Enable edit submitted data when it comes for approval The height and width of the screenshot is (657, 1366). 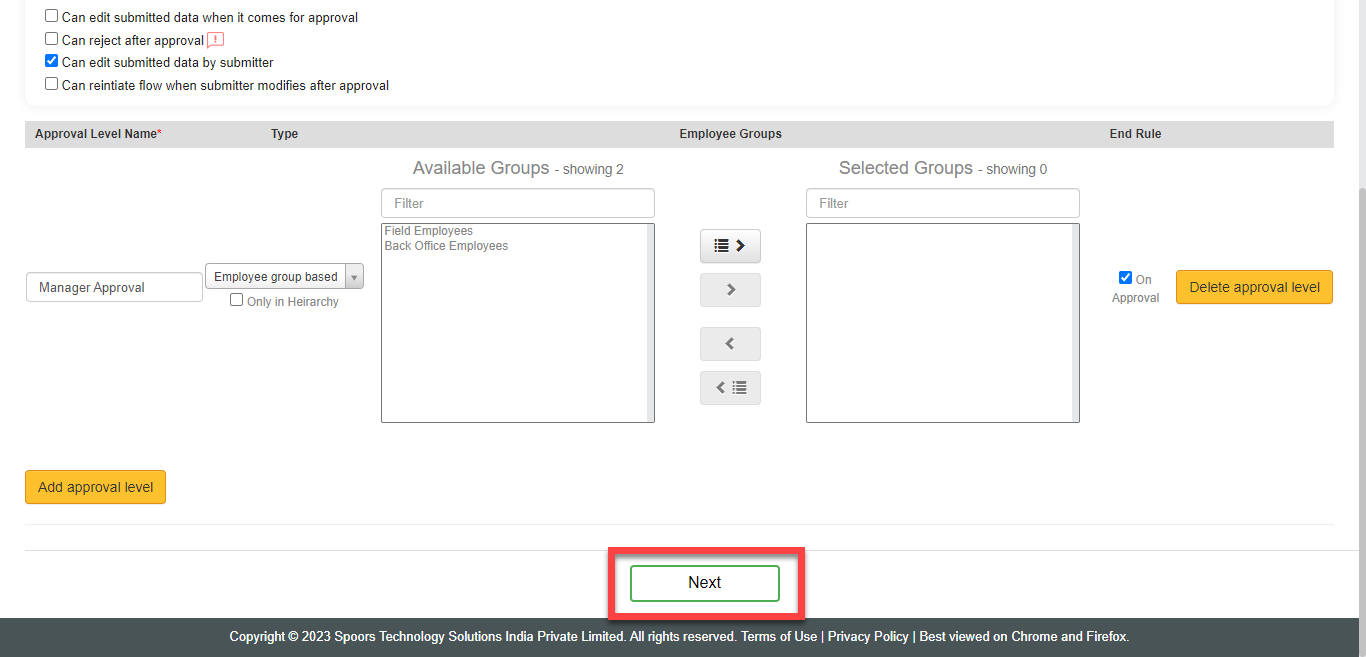52,16
